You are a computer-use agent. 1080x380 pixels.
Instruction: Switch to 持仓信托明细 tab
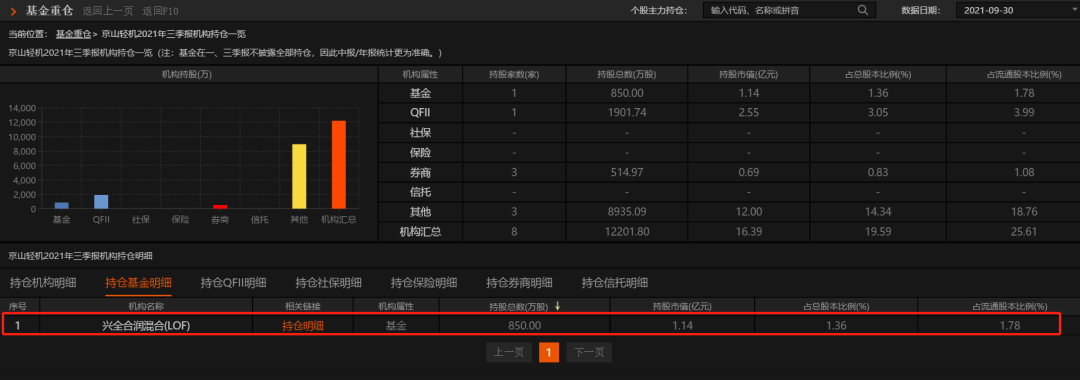point(614,282)
